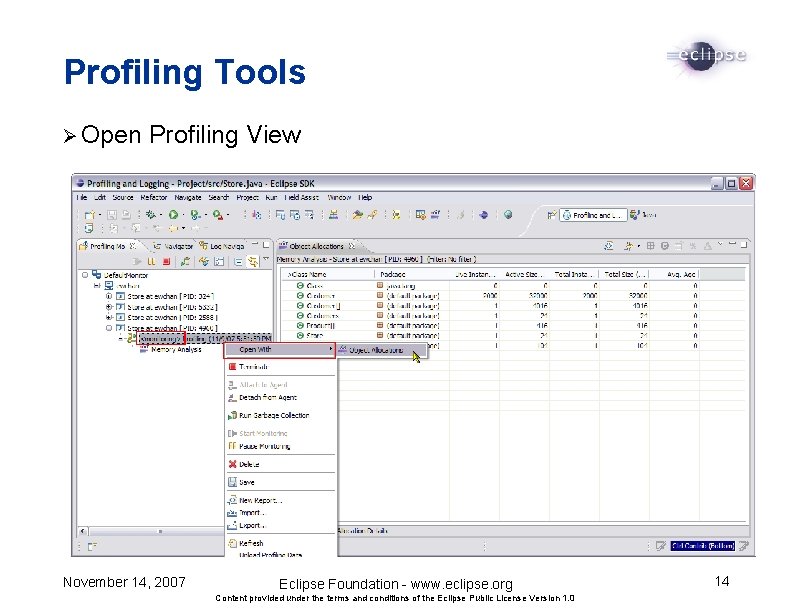Click the Pause monitoring icon in Profiling Monitor toolbar

[152, 262]
